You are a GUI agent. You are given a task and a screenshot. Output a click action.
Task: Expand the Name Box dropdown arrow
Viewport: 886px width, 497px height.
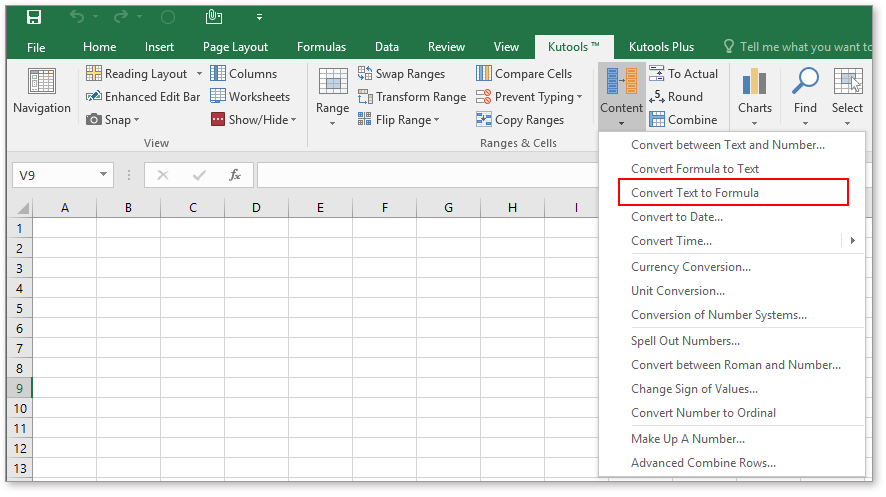(103, 175)
